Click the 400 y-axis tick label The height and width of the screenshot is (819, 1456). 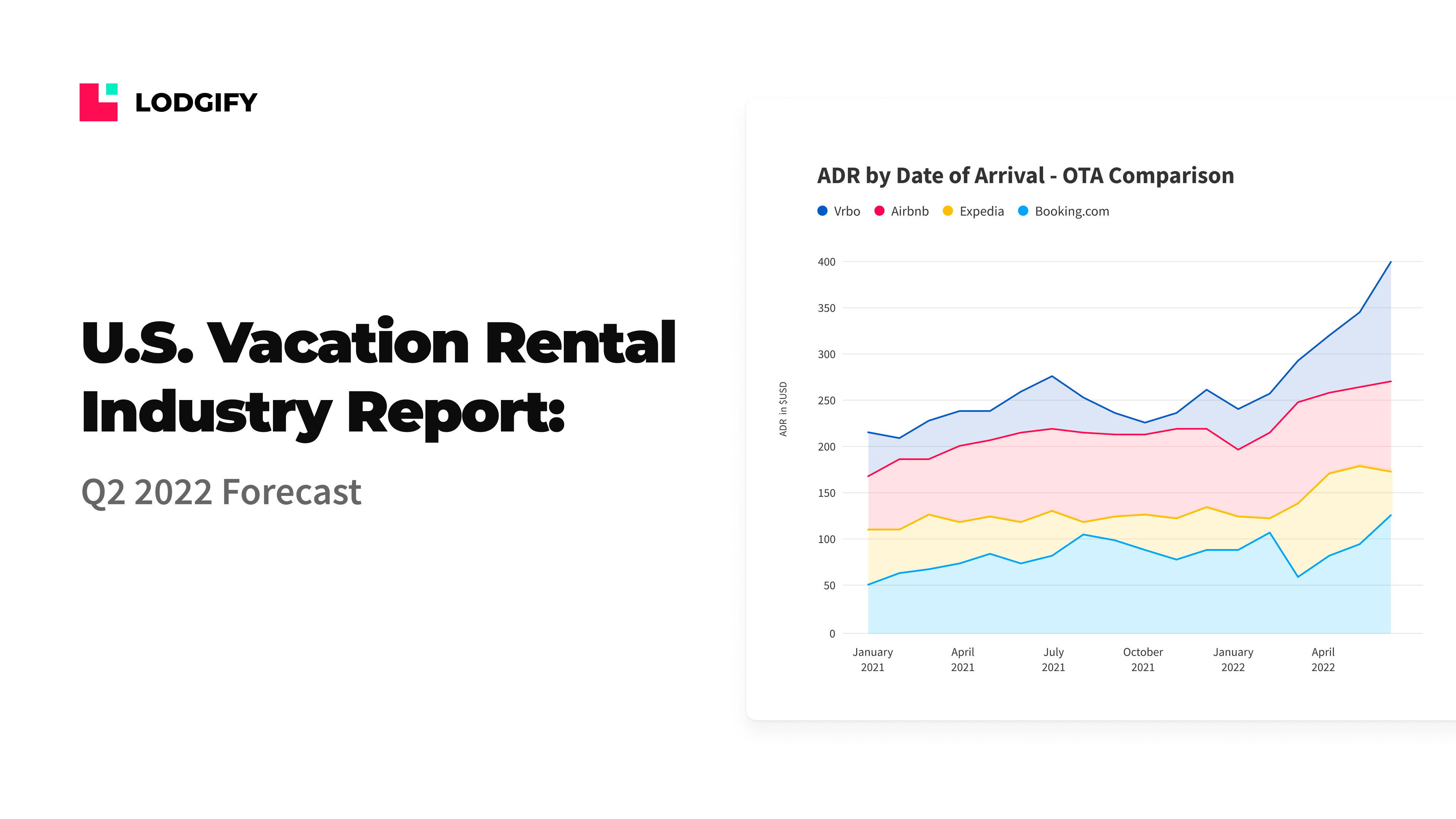[826, 262]
